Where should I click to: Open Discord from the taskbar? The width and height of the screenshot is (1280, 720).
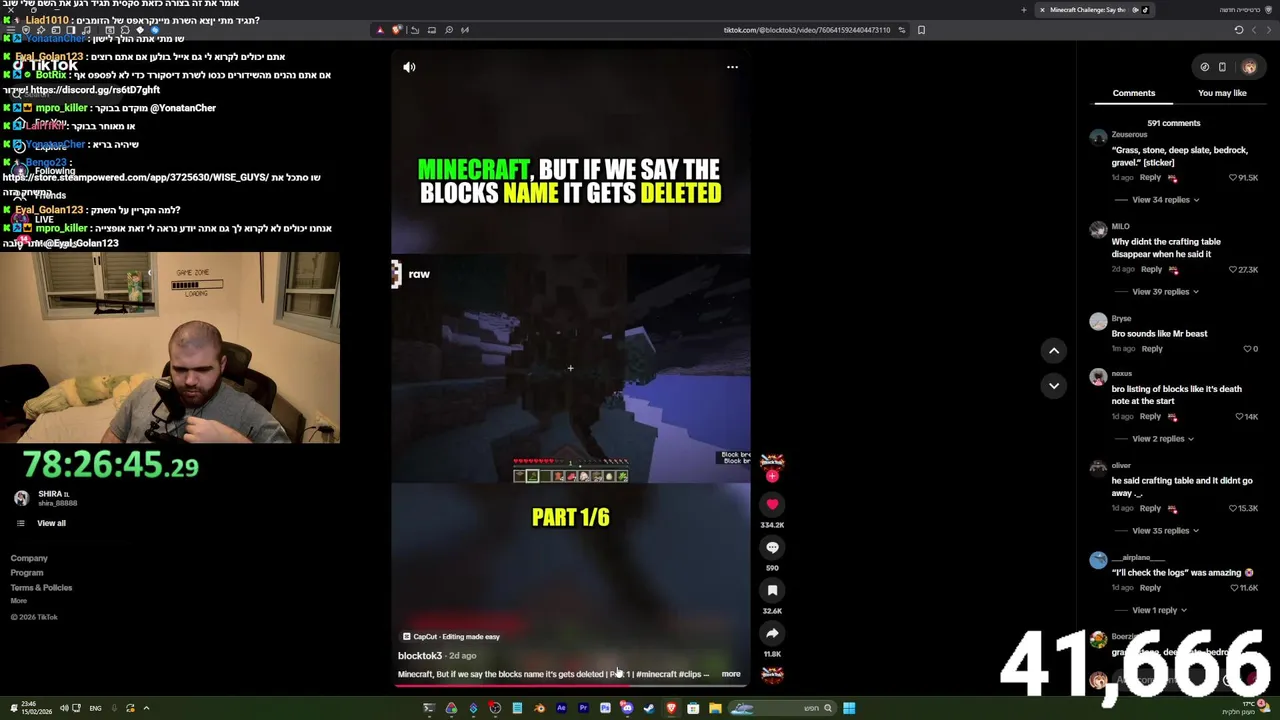tap(626, 708)
